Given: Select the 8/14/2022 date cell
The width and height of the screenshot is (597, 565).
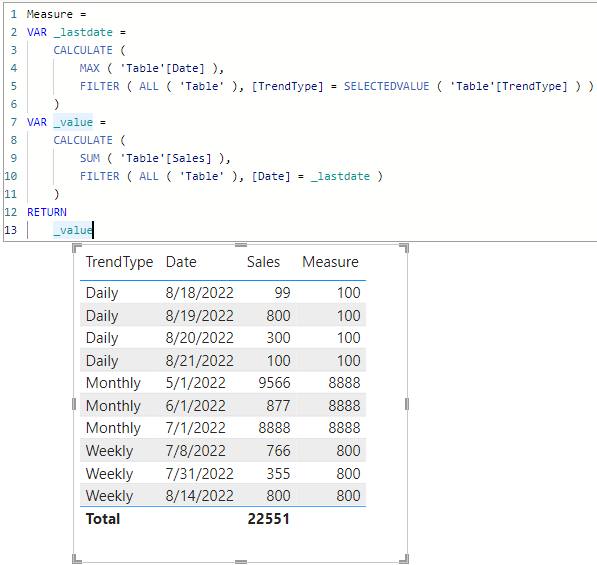Looking at the screenshot, I should point(199,496).
